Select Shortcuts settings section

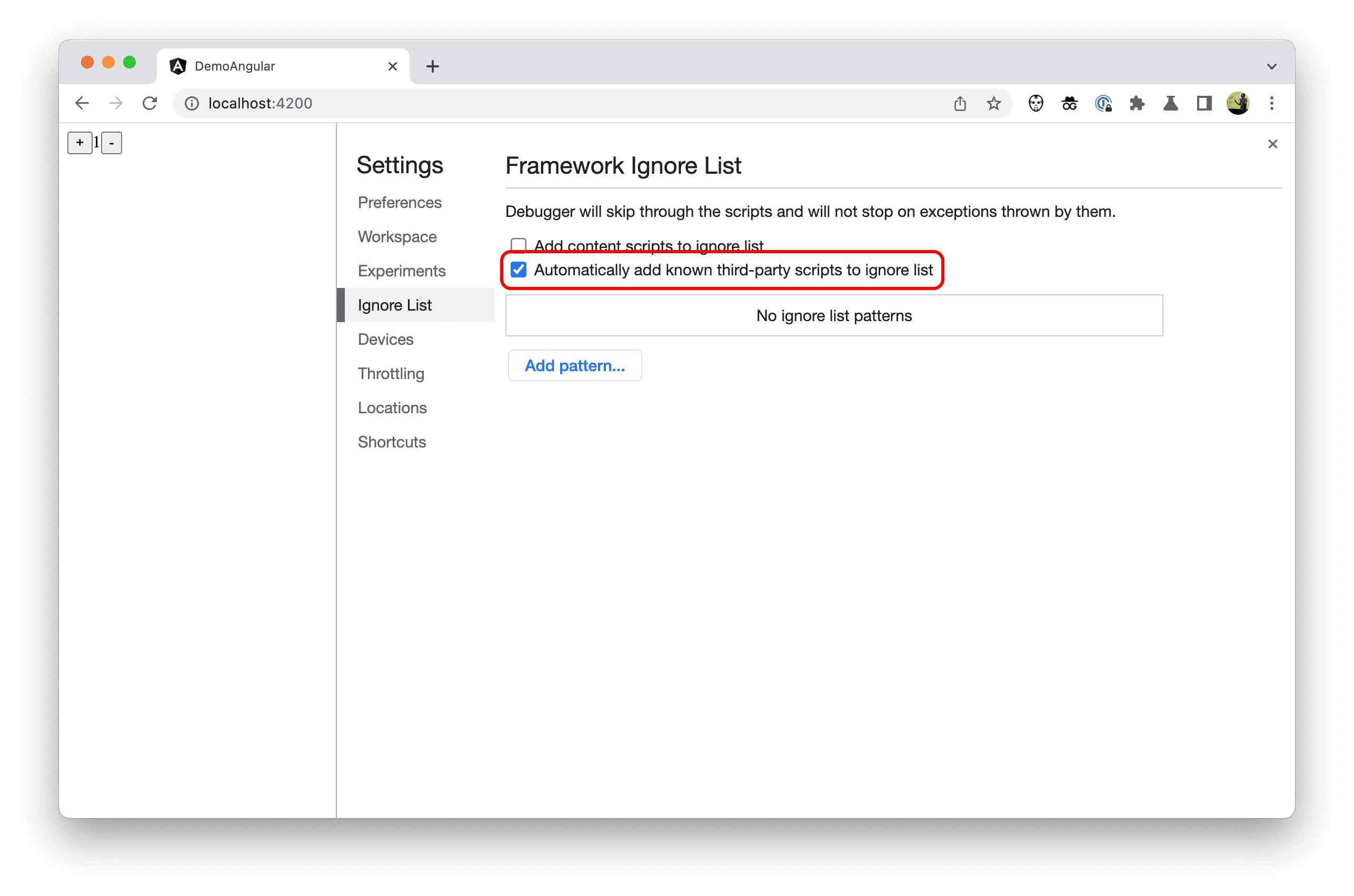click(393, 441)
